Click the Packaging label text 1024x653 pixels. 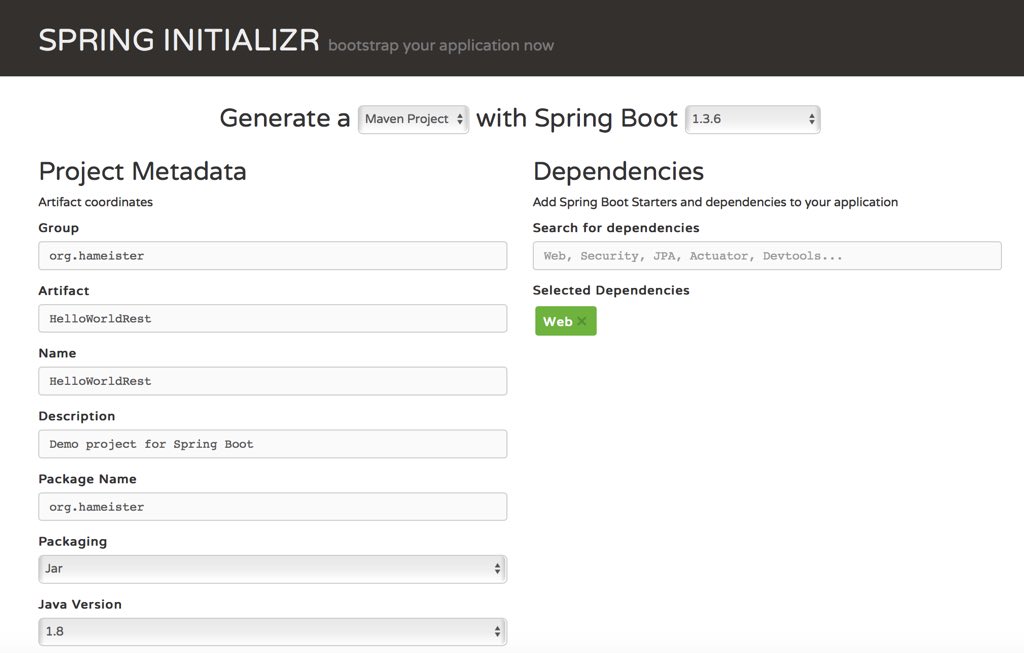click(x=72, y=542)
